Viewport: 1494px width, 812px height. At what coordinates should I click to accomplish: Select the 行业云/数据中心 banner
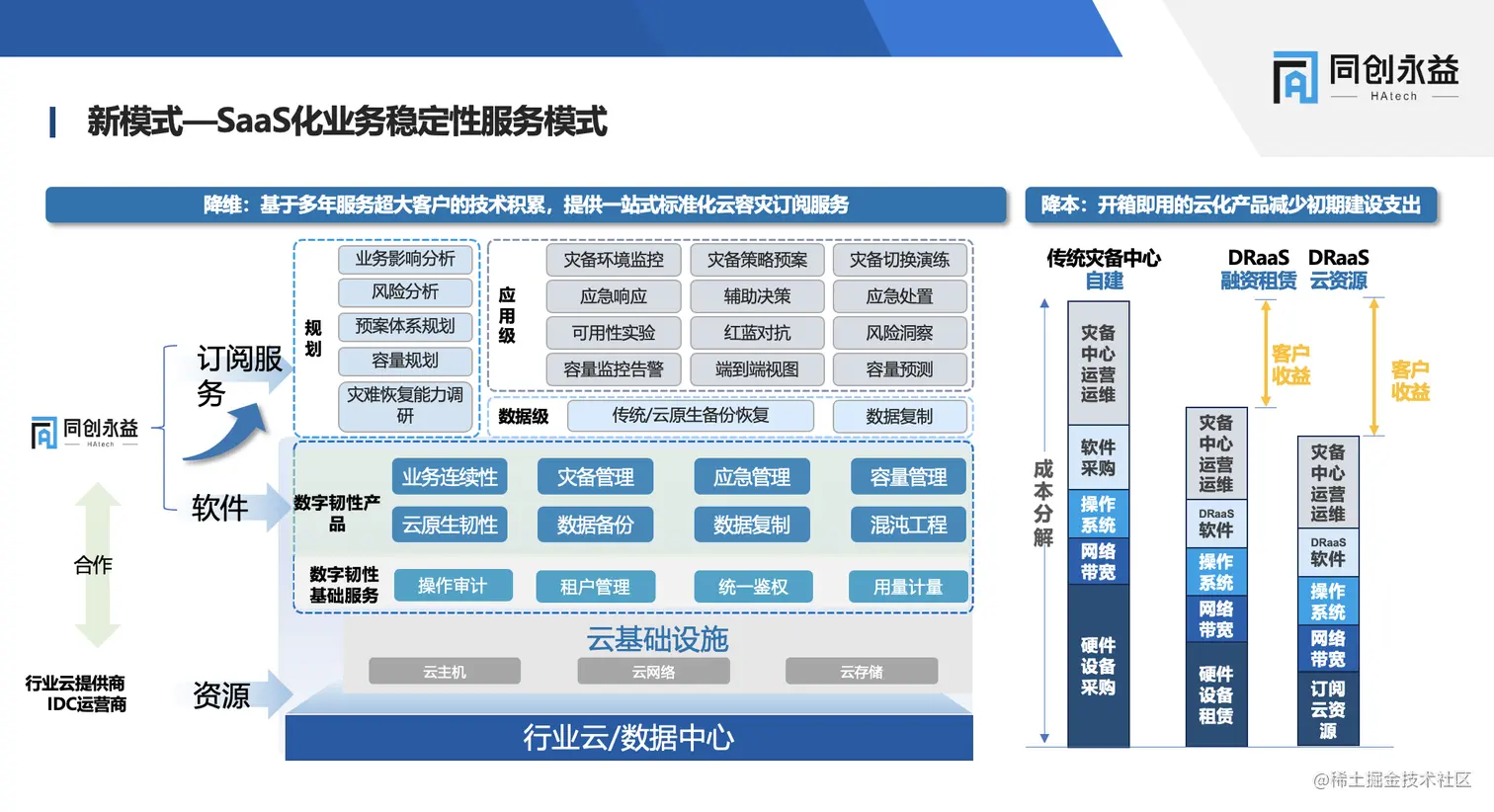pyautogui.click(x=627, y=737)
